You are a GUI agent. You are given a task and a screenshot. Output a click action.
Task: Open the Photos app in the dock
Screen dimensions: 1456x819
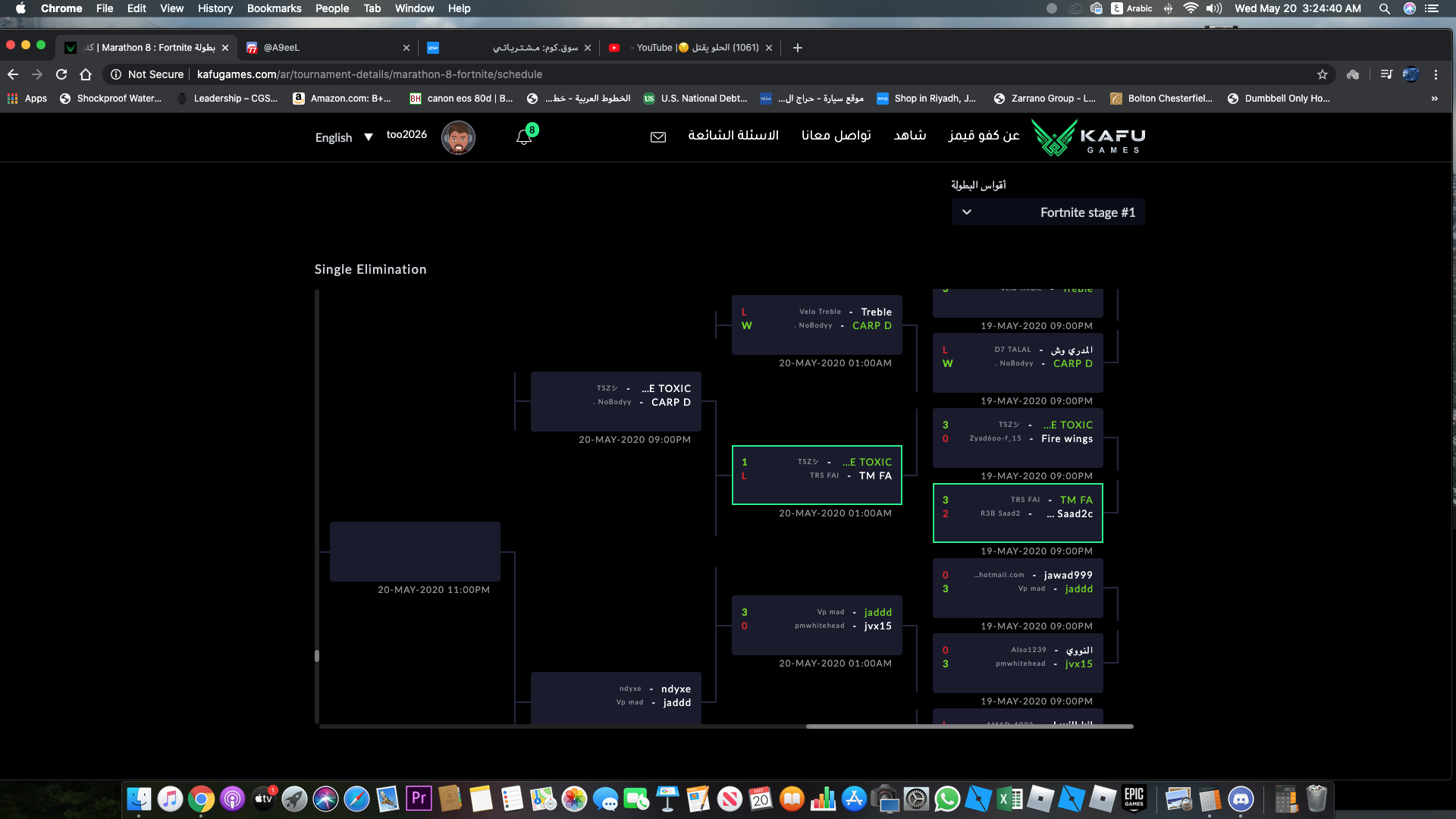(574, 799)
